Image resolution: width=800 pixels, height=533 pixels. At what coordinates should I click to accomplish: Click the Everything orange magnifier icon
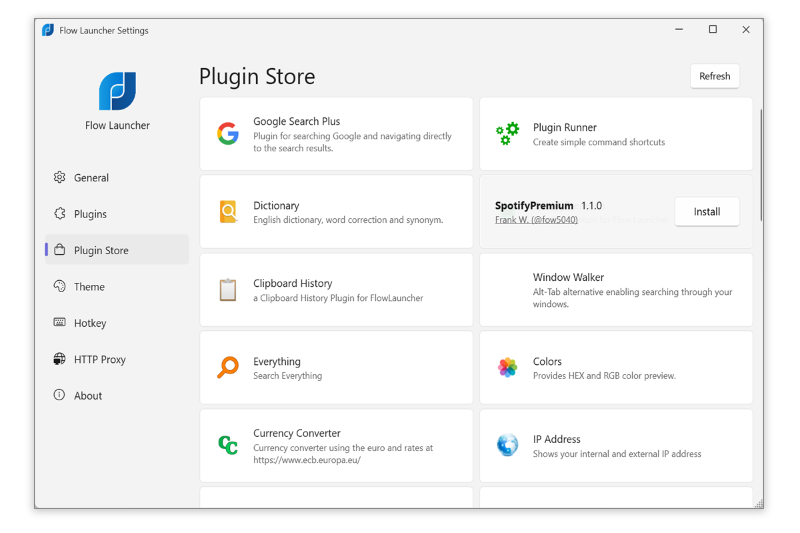pyautogui.click(x=228, y=367)
